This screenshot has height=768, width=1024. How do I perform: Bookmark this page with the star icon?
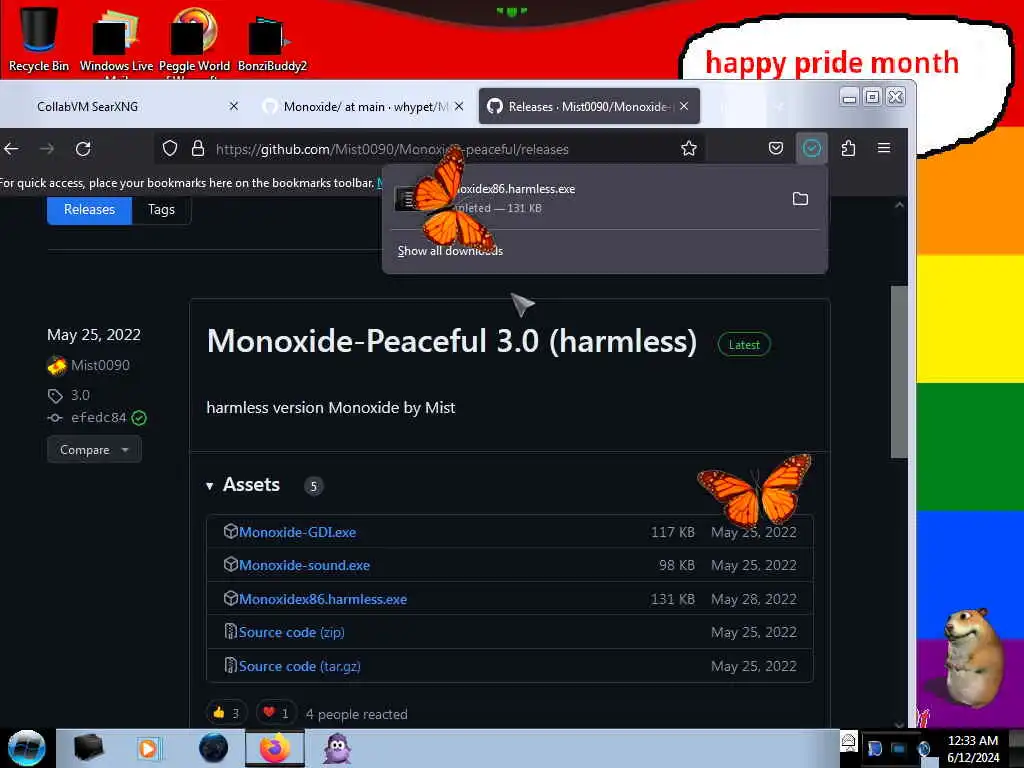pyautogui.click(x=688, y=149)
